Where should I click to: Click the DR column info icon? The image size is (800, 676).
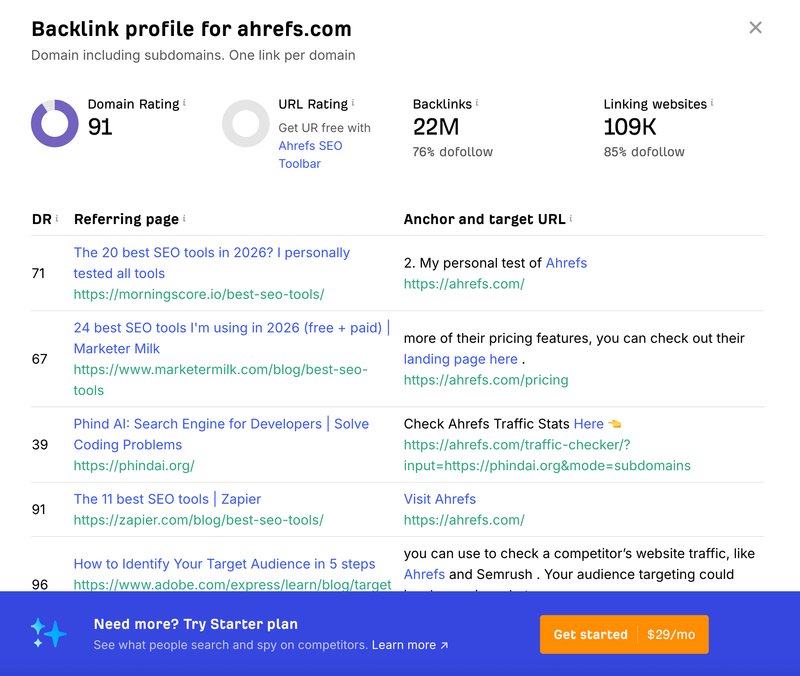(57, 218)
